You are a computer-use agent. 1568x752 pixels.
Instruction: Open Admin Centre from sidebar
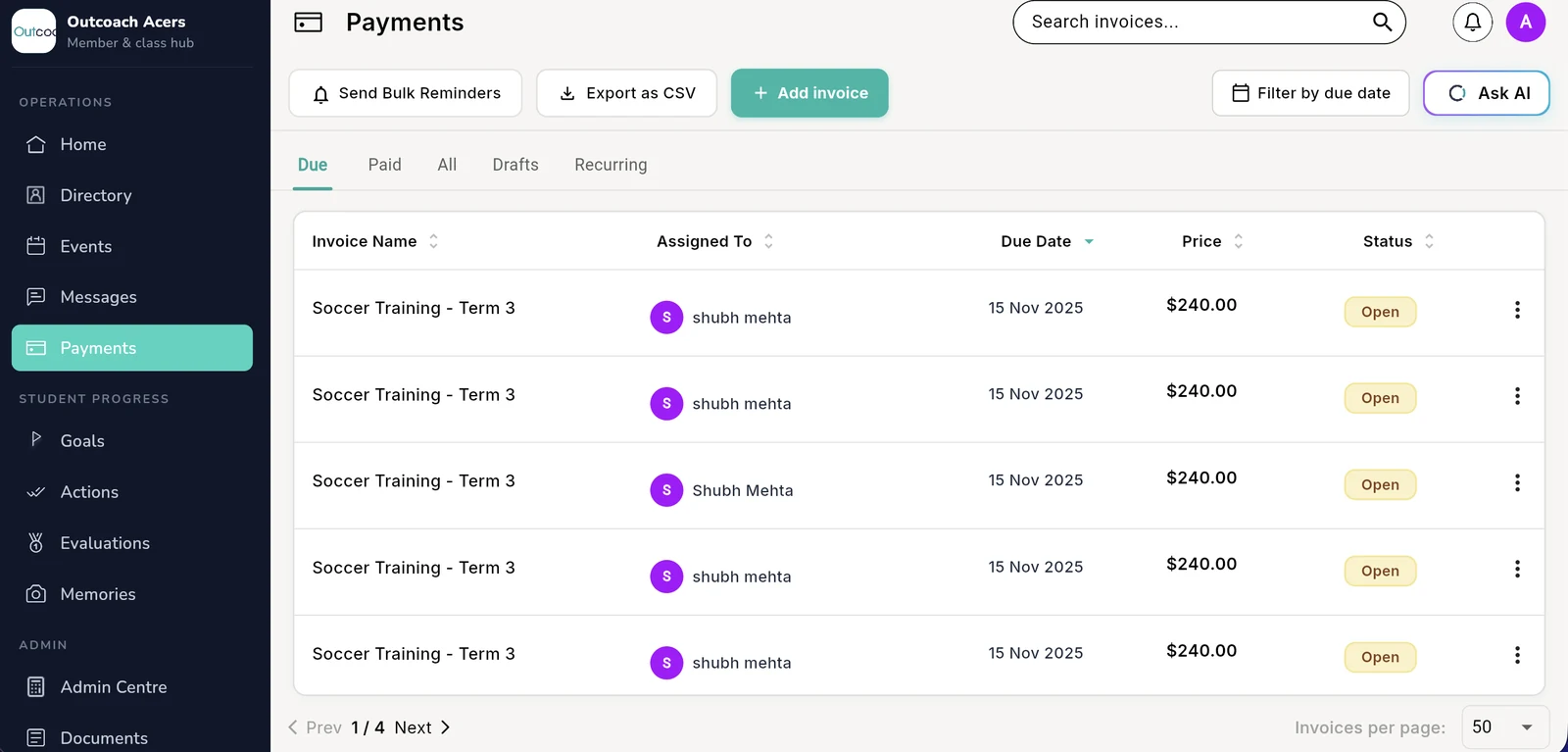coord(132,687)
